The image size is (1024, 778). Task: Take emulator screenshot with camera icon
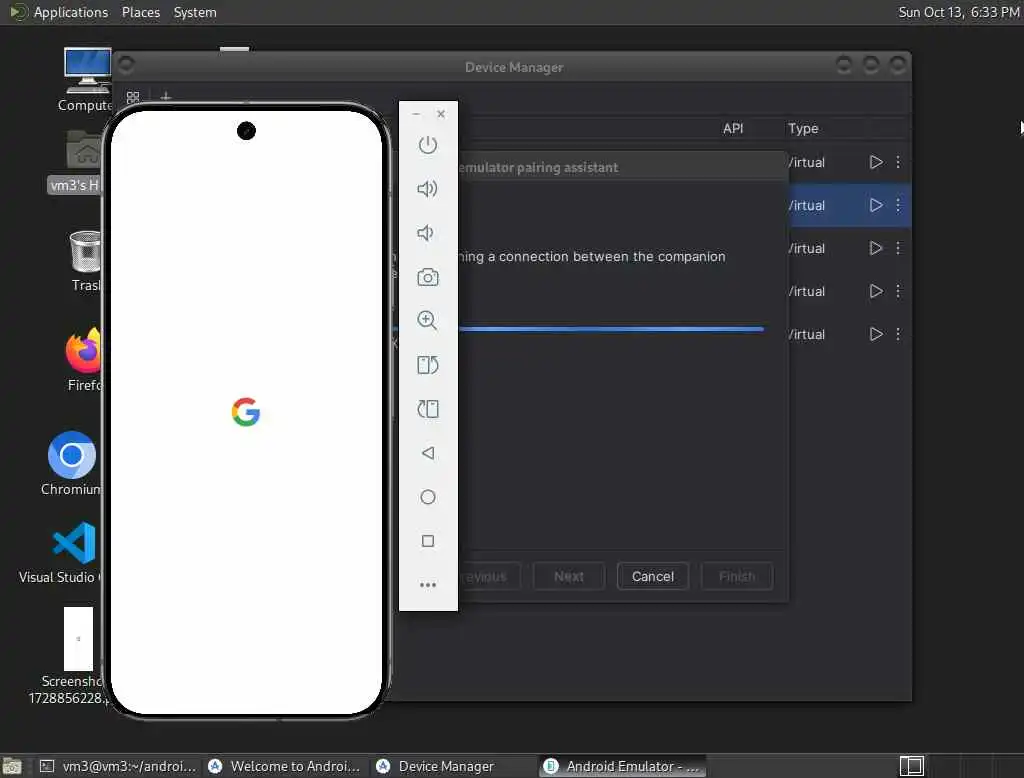(428, 277)
